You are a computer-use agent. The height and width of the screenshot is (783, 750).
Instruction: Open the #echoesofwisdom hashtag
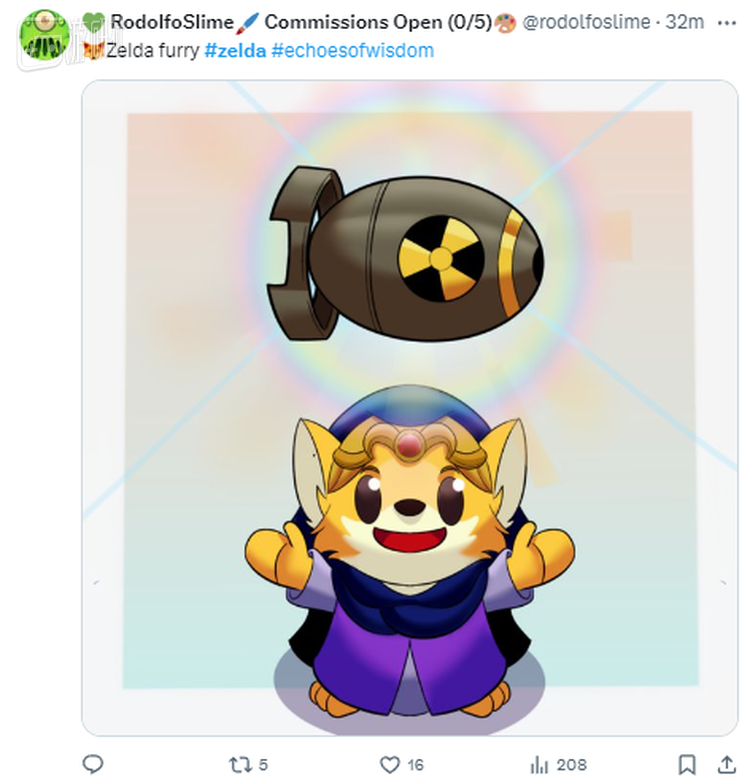click(x=353, y=50)
